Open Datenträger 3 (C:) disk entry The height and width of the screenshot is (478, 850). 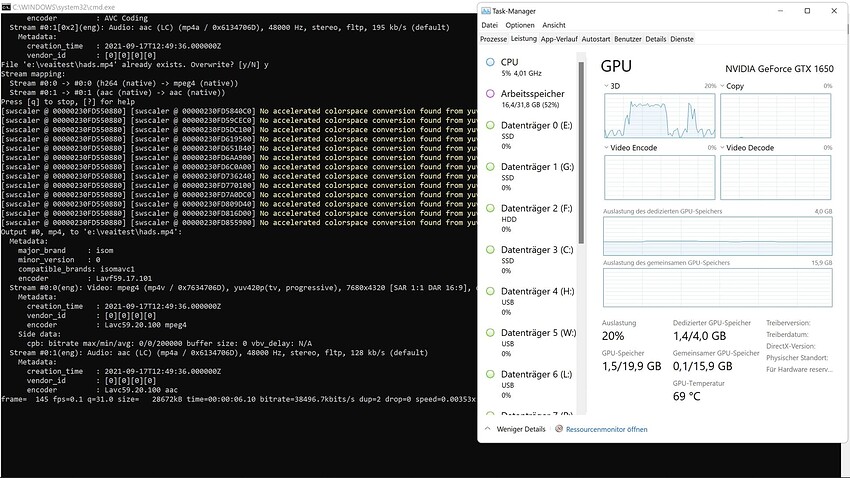tap(530, 260)
